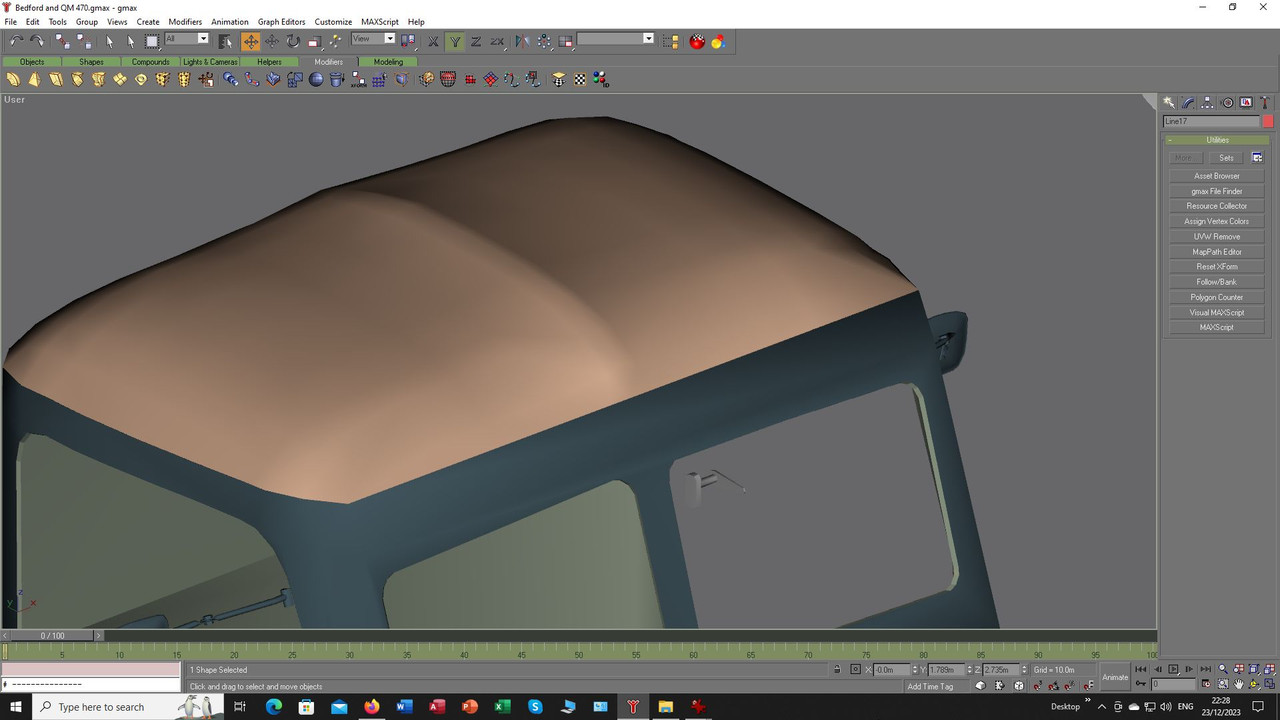This screenshot has height=720, width=1280.
Task: Toggle the selection lock padlock
Action: coord(837,669)
